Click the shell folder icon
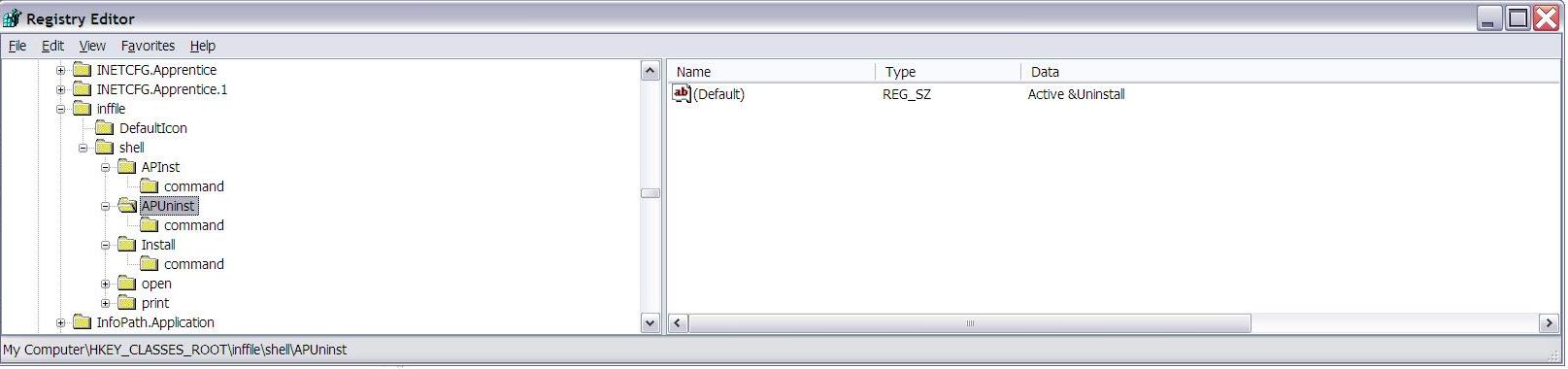Screen dimensions: 1568x369 coord(105,148)
